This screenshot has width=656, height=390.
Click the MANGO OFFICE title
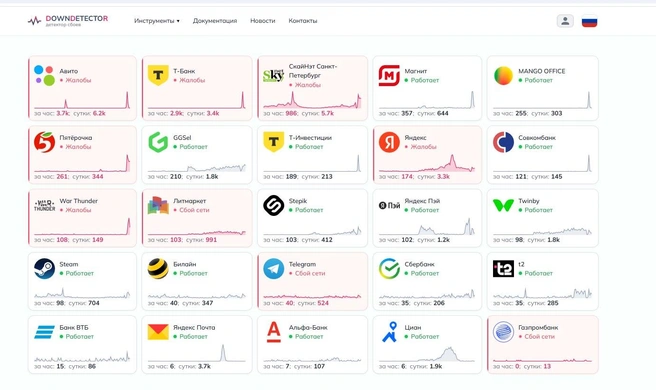(x=542, y=71)
